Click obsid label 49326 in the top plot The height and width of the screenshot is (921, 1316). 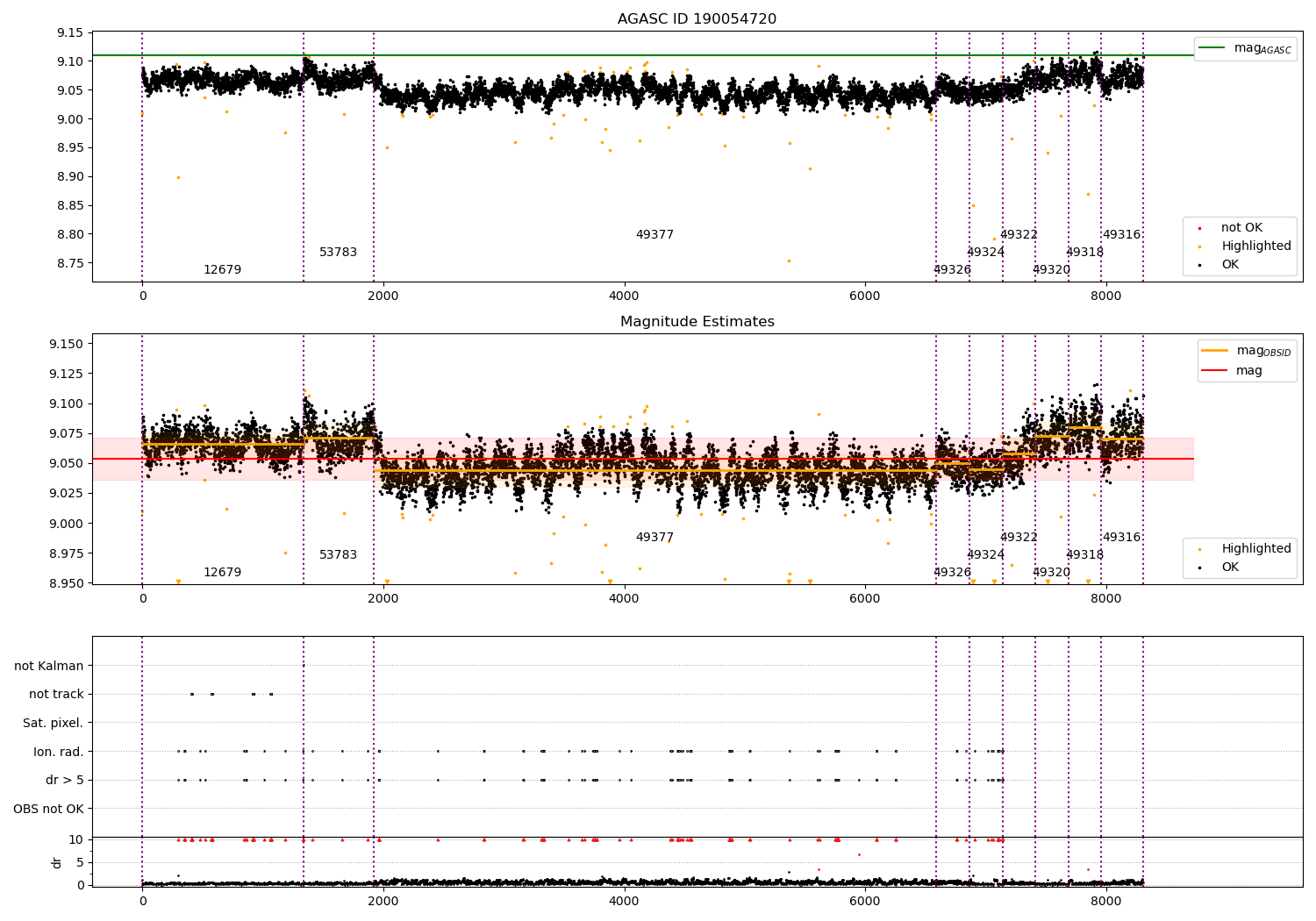click(x=952, y=269)
